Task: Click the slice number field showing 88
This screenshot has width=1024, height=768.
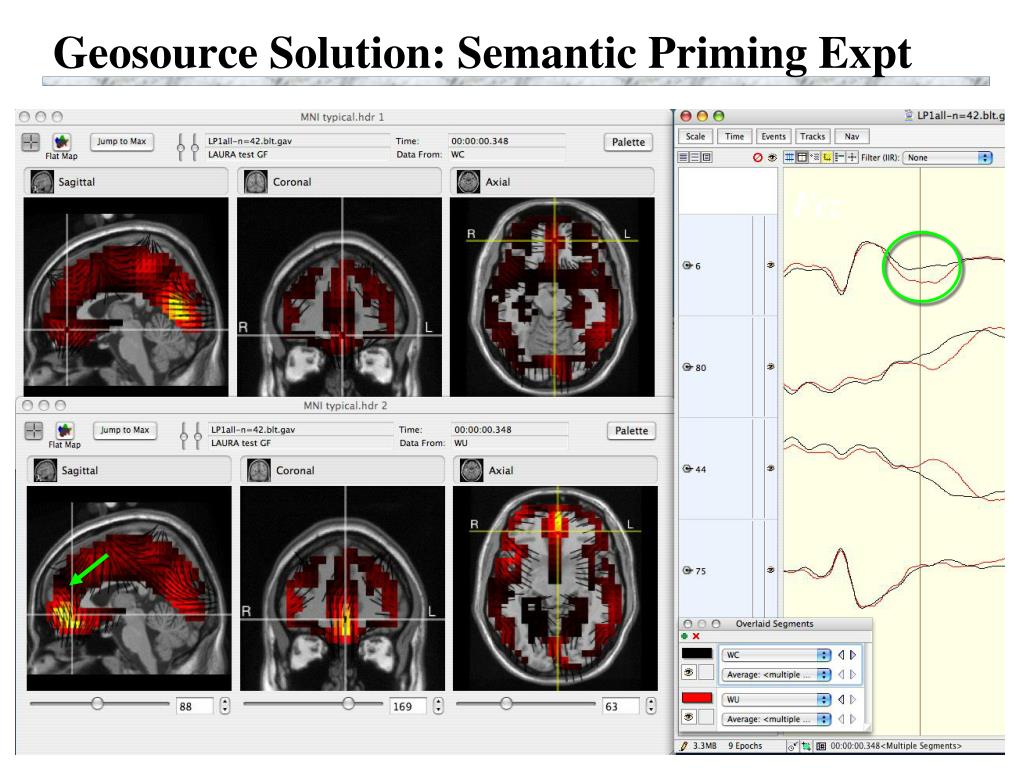Action: (x=195, y=706)
